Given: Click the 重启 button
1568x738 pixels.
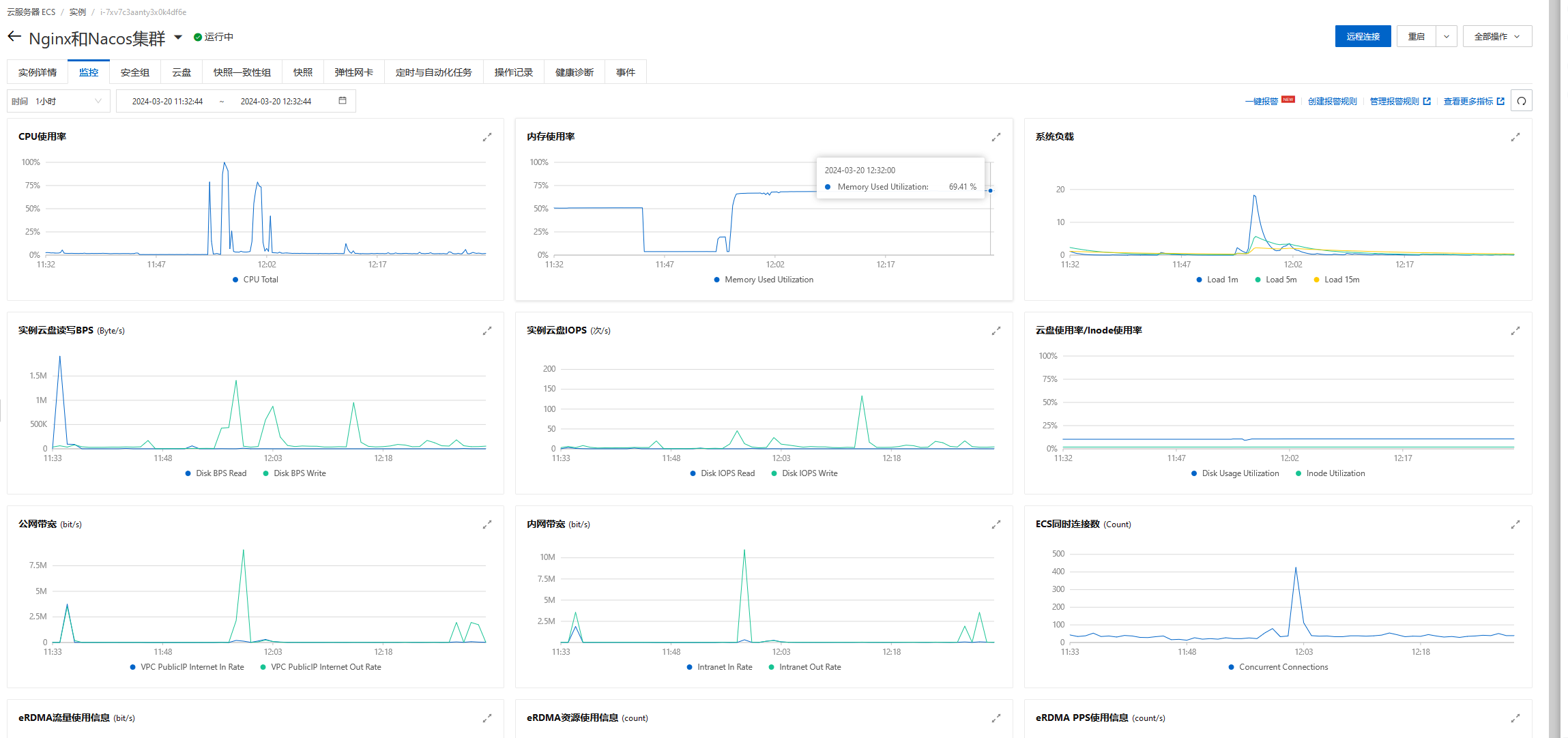Looking at the screenshot, I should click(1417, 36).
